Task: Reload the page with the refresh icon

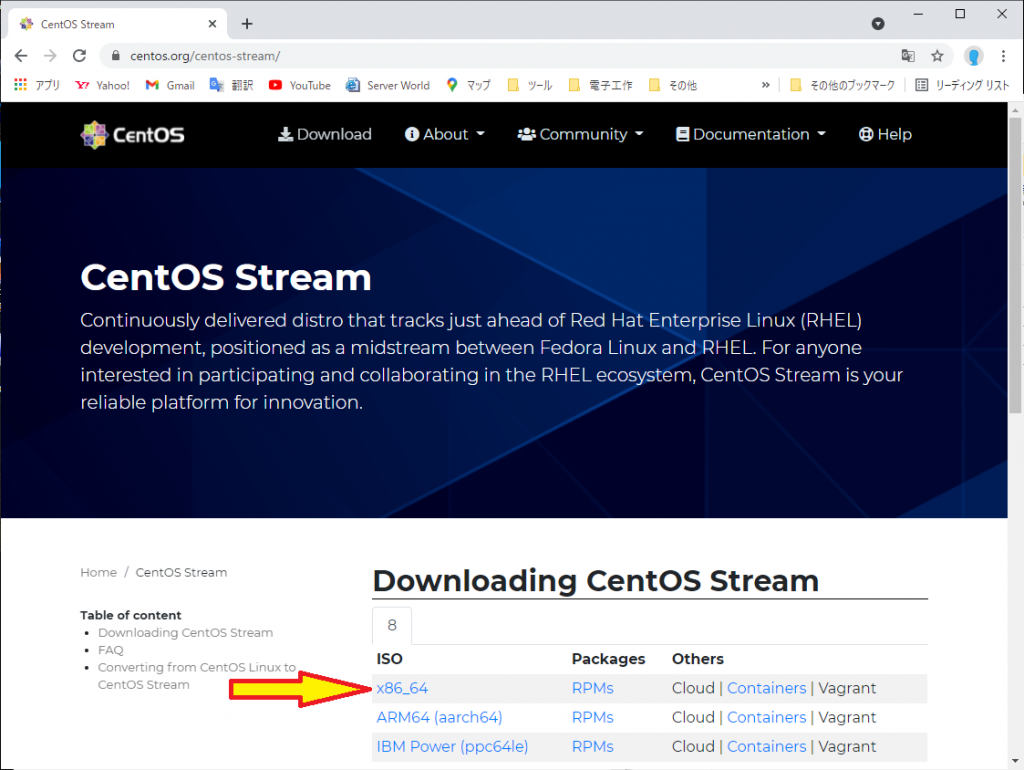Action: pyautogui.click(x=80, y=56)
